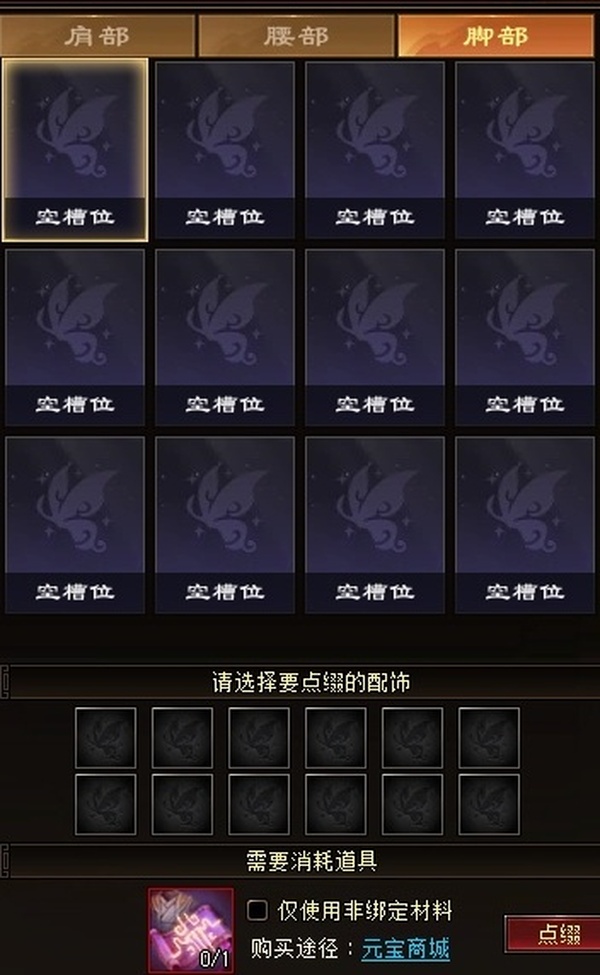Choose first butterfly slot in the middle row
This screenshot has height=975, width=600.
75,338
